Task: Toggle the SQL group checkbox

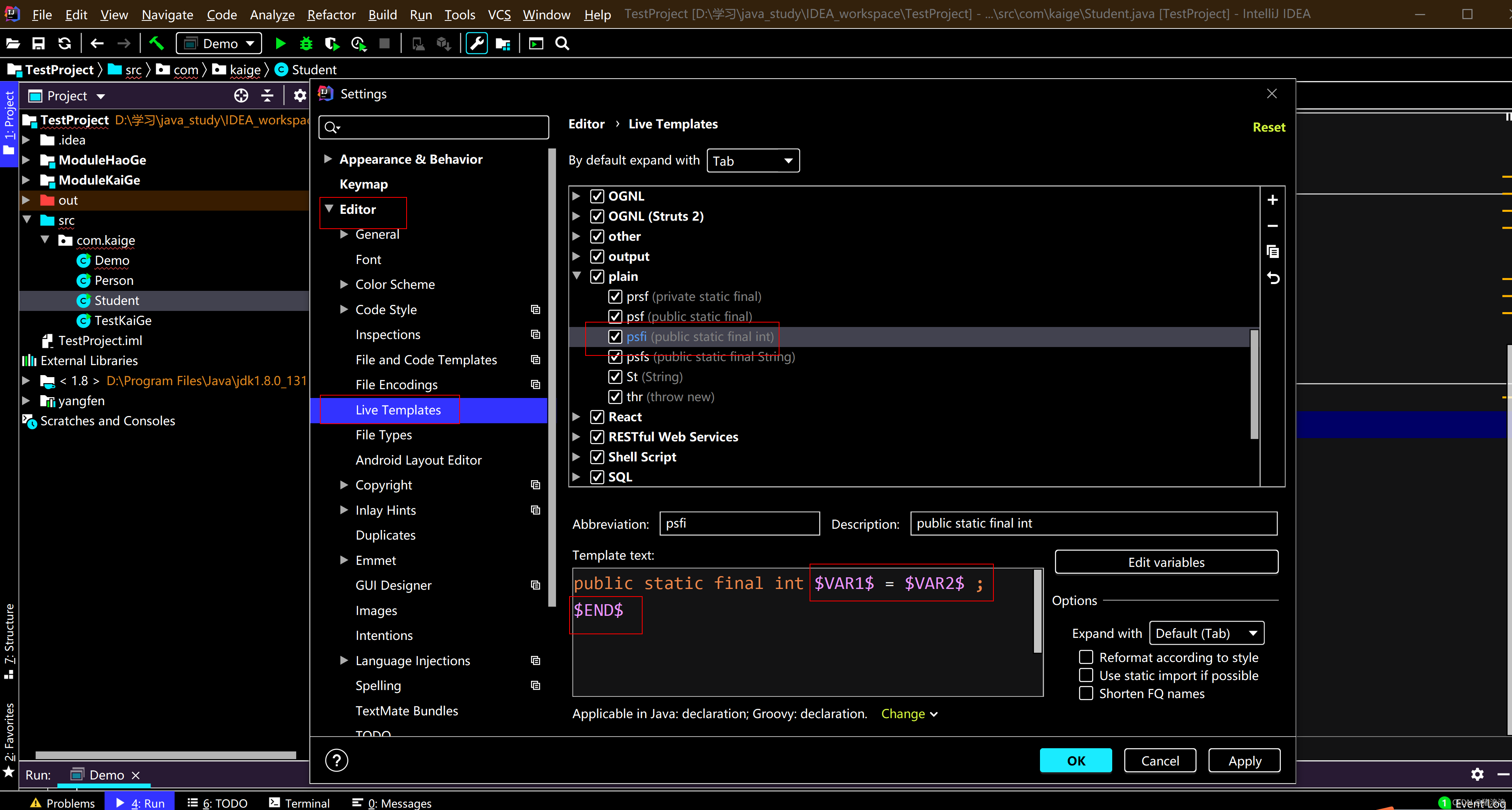Action: pyautogui.click(x=597, y=477)
